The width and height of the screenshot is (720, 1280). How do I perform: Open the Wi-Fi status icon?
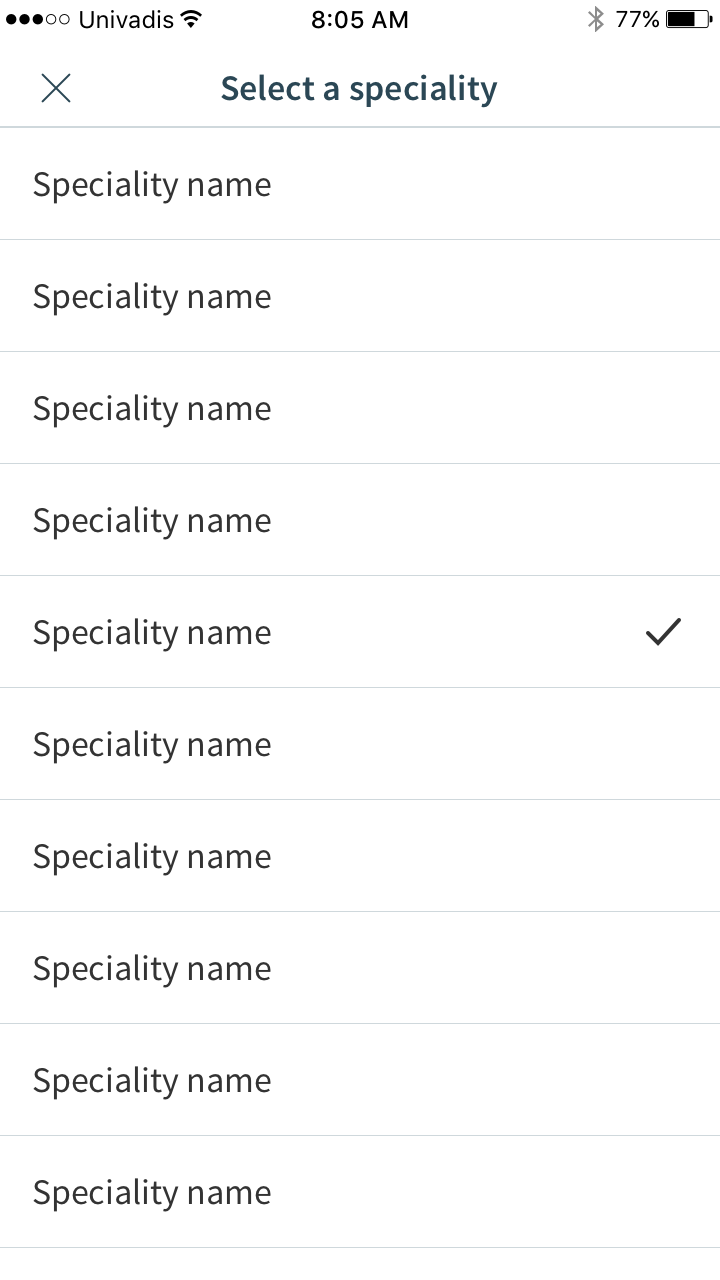click(x=191, y=19)
